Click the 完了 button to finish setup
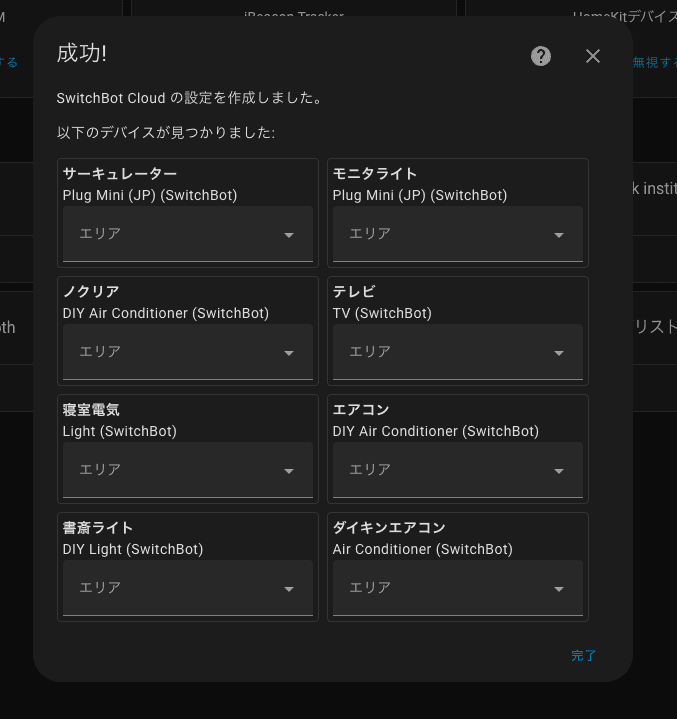The image size is (677, 719). click(x=583, y=656)
